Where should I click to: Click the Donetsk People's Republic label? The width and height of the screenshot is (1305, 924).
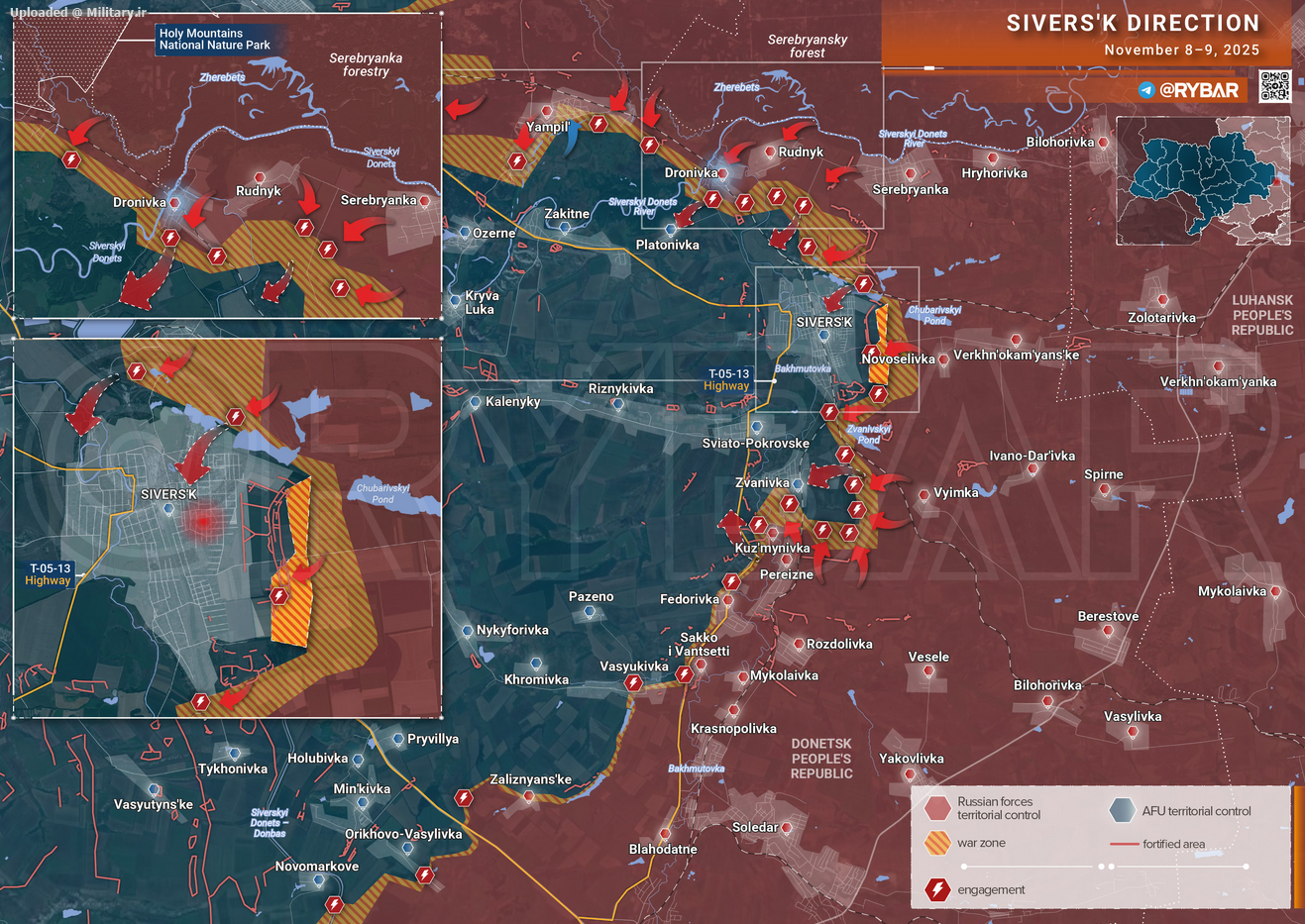tap(820, 759)
